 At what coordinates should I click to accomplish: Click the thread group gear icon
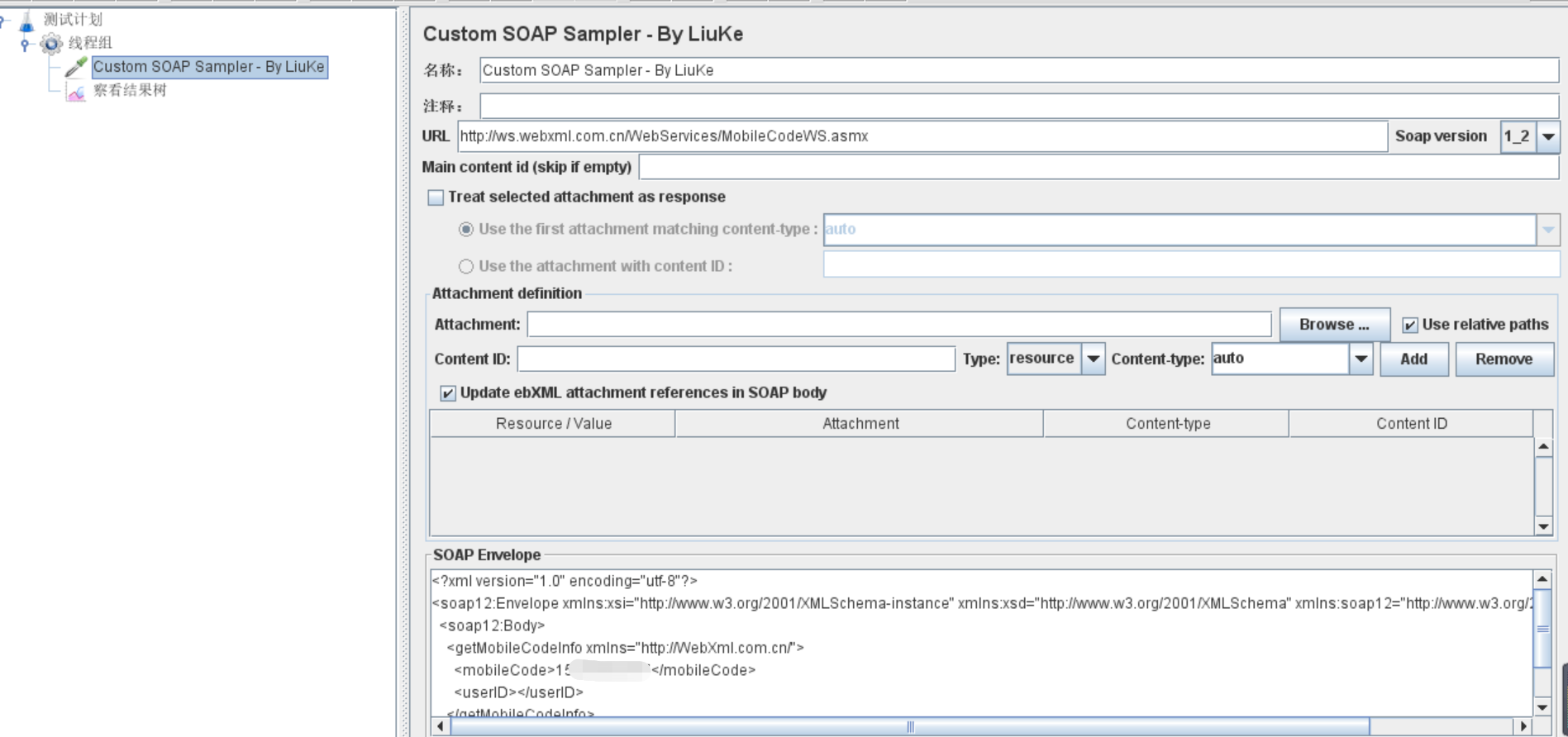point(51,43)
